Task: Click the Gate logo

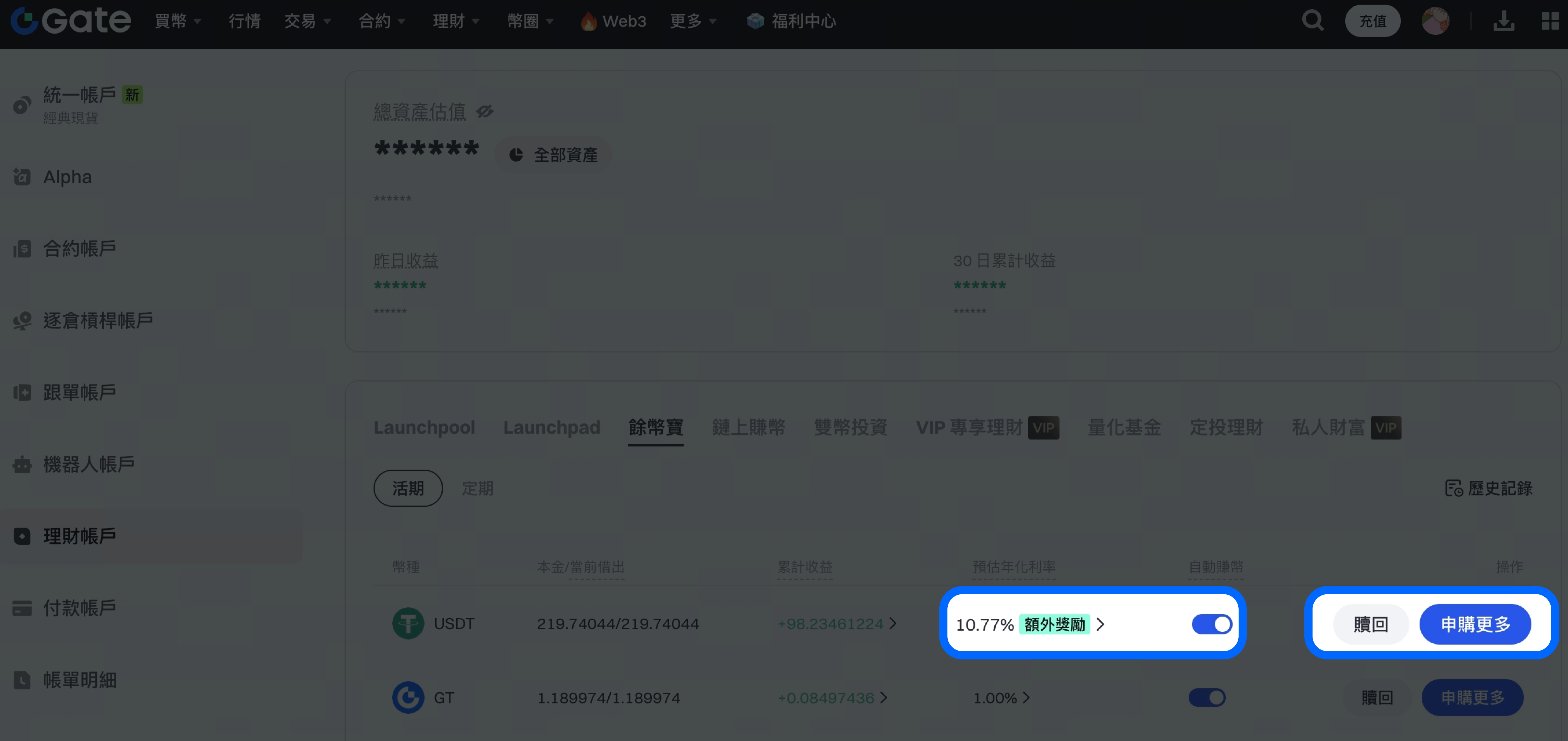Action: click(x=71, y=21)
